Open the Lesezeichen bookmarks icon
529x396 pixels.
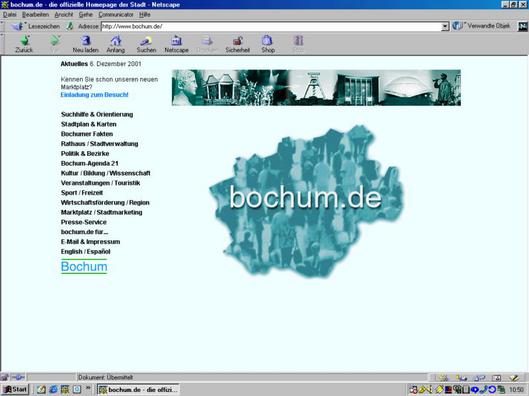(x=17, y=26)
